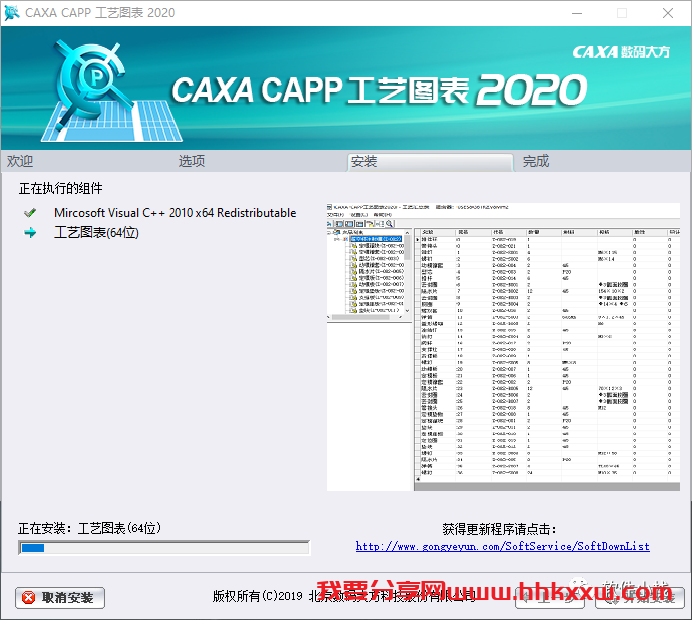Close the CAXA CAPP installer window
The width and height of the screenshot is (692, 620).
668,13
